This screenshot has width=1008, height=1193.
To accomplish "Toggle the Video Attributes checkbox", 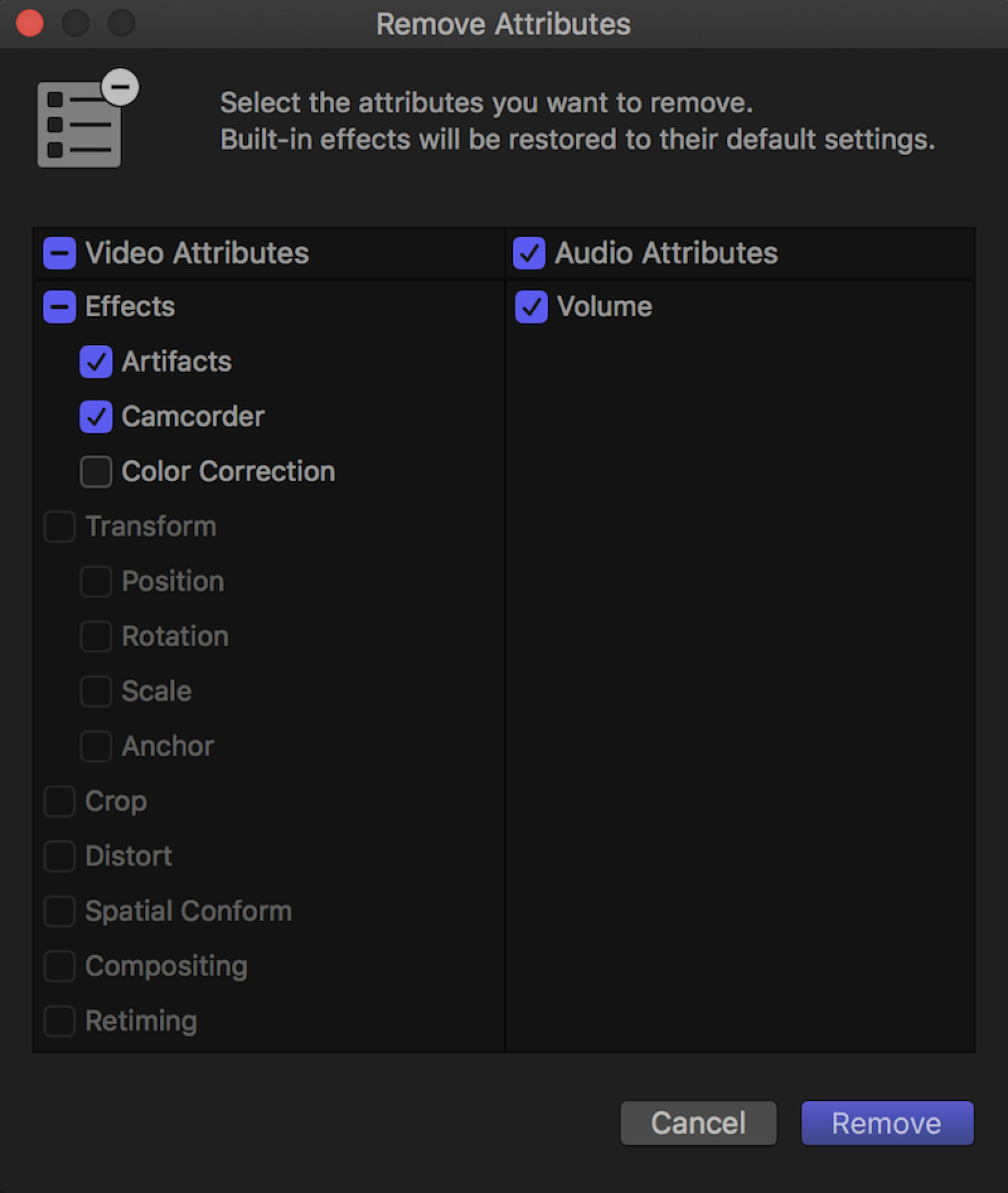I will coord(60,253).
